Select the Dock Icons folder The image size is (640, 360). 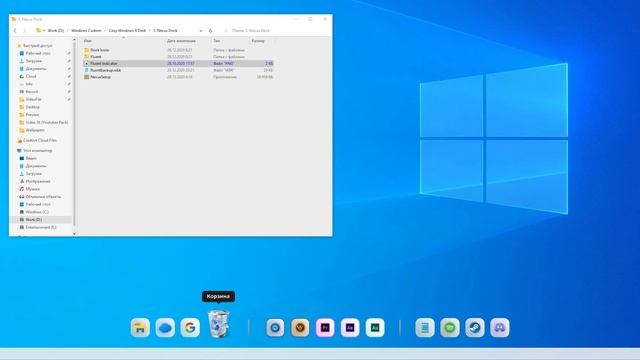coord(178,50)
